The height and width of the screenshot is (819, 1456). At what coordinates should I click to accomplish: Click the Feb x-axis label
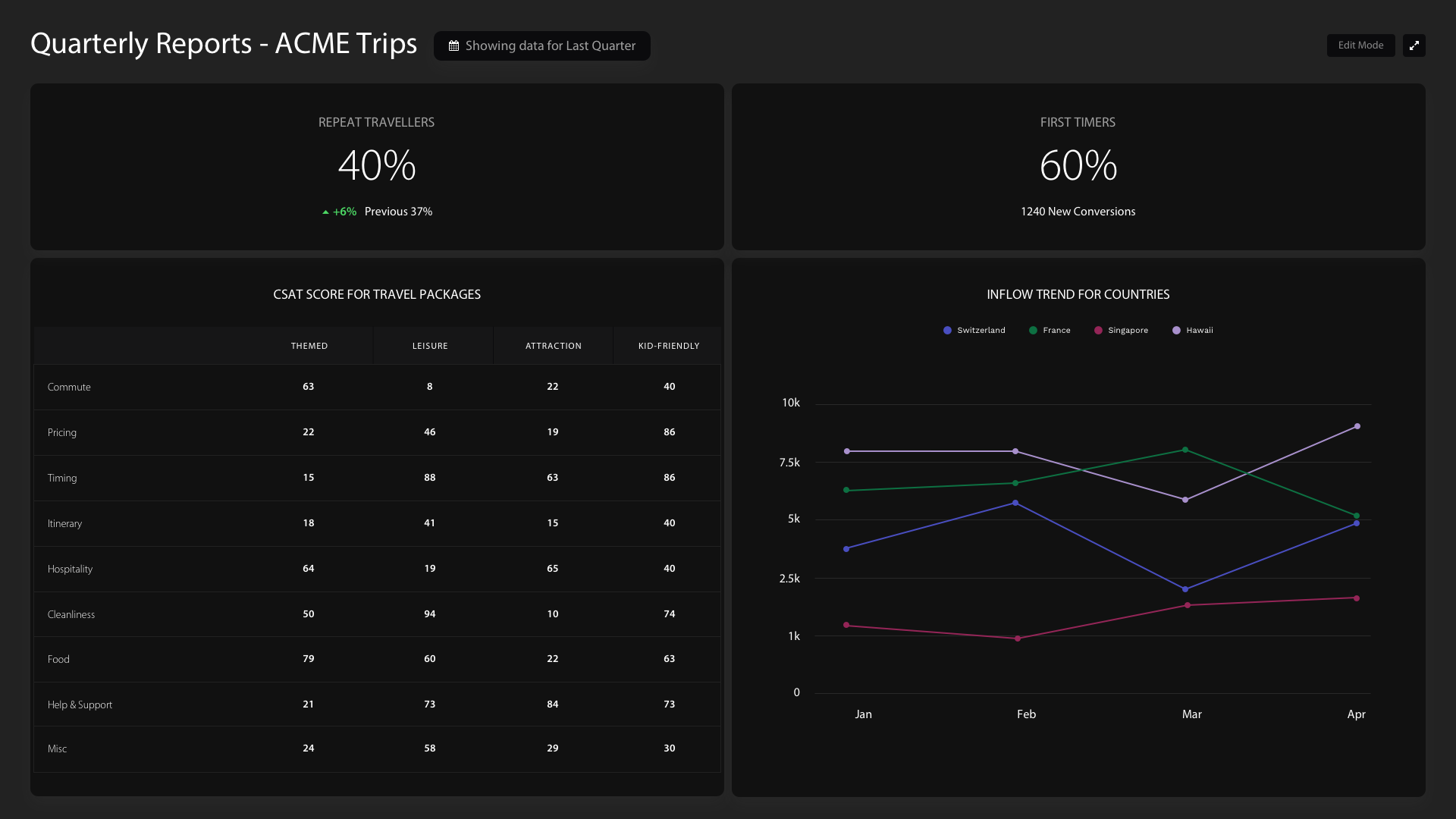tap(1026, 714)
